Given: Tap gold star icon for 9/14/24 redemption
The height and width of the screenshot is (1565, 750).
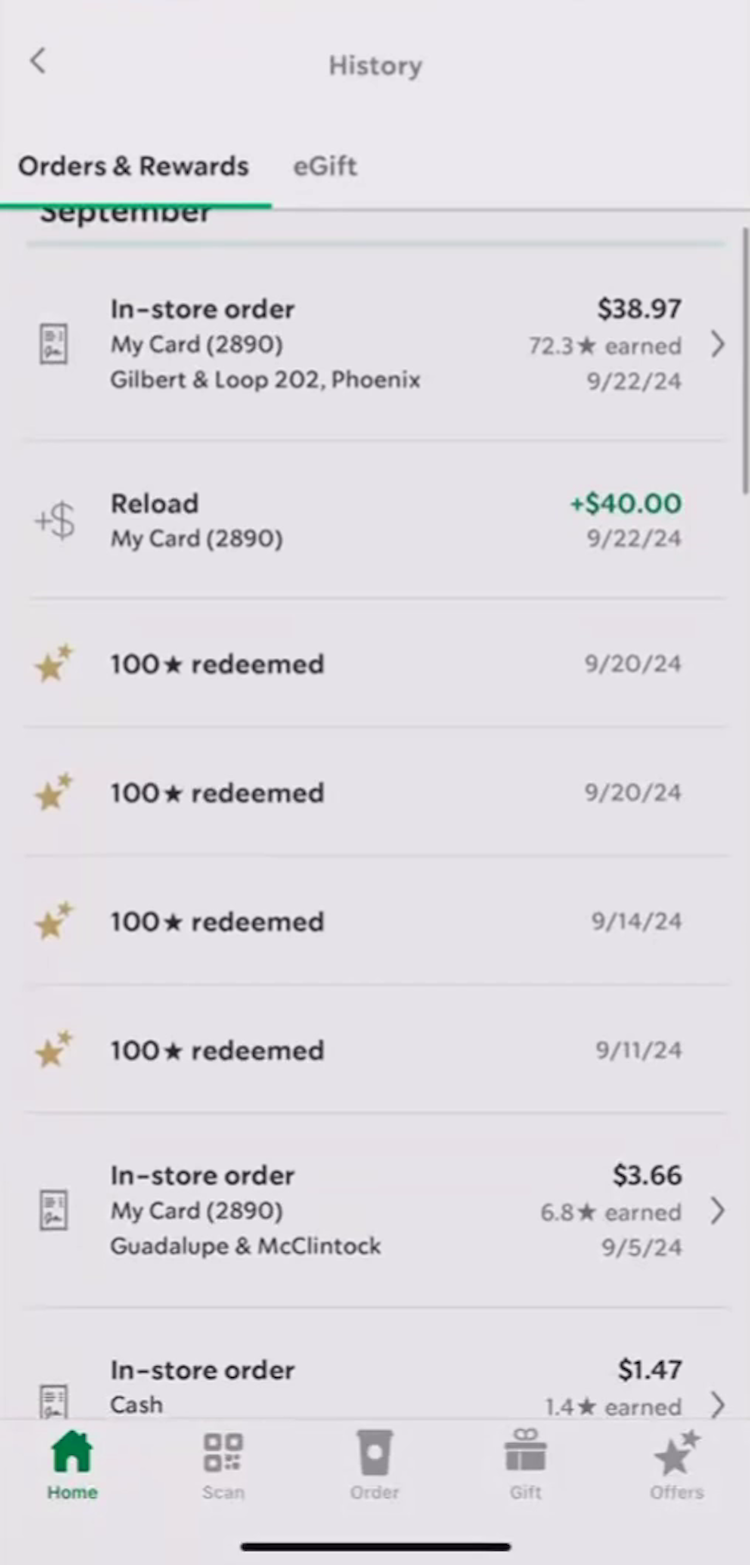Looking at the screenshot, I should pos(54,921).
